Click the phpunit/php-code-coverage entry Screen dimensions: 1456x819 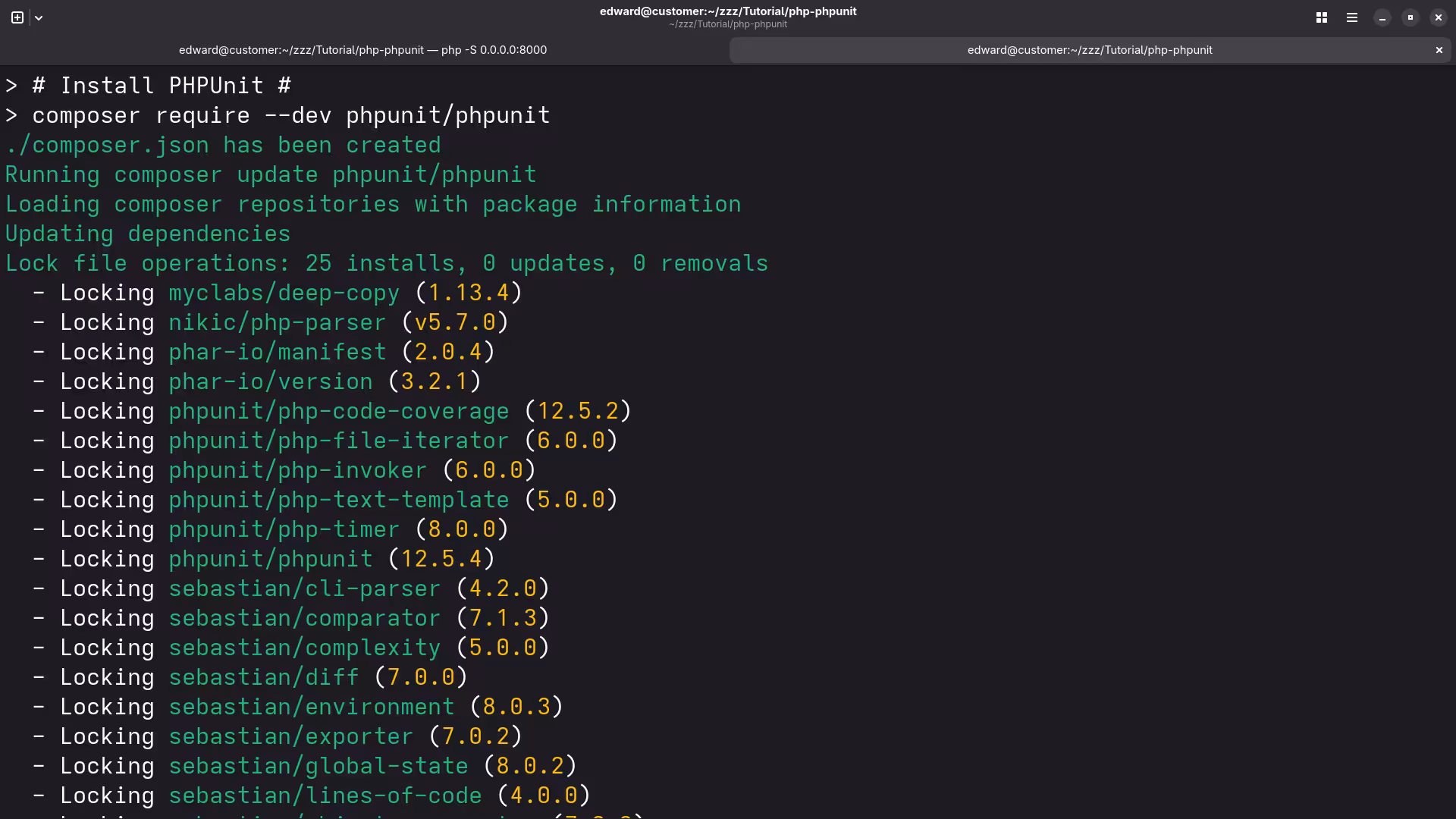(x=338, y=410)
